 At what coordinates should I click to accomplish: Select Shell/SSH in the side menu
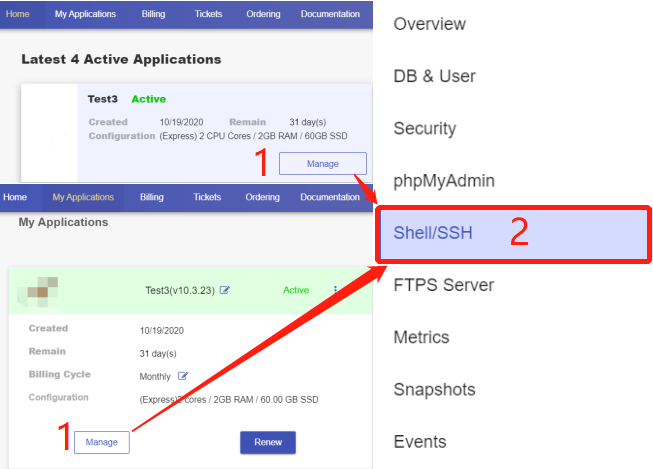point(433,234)
